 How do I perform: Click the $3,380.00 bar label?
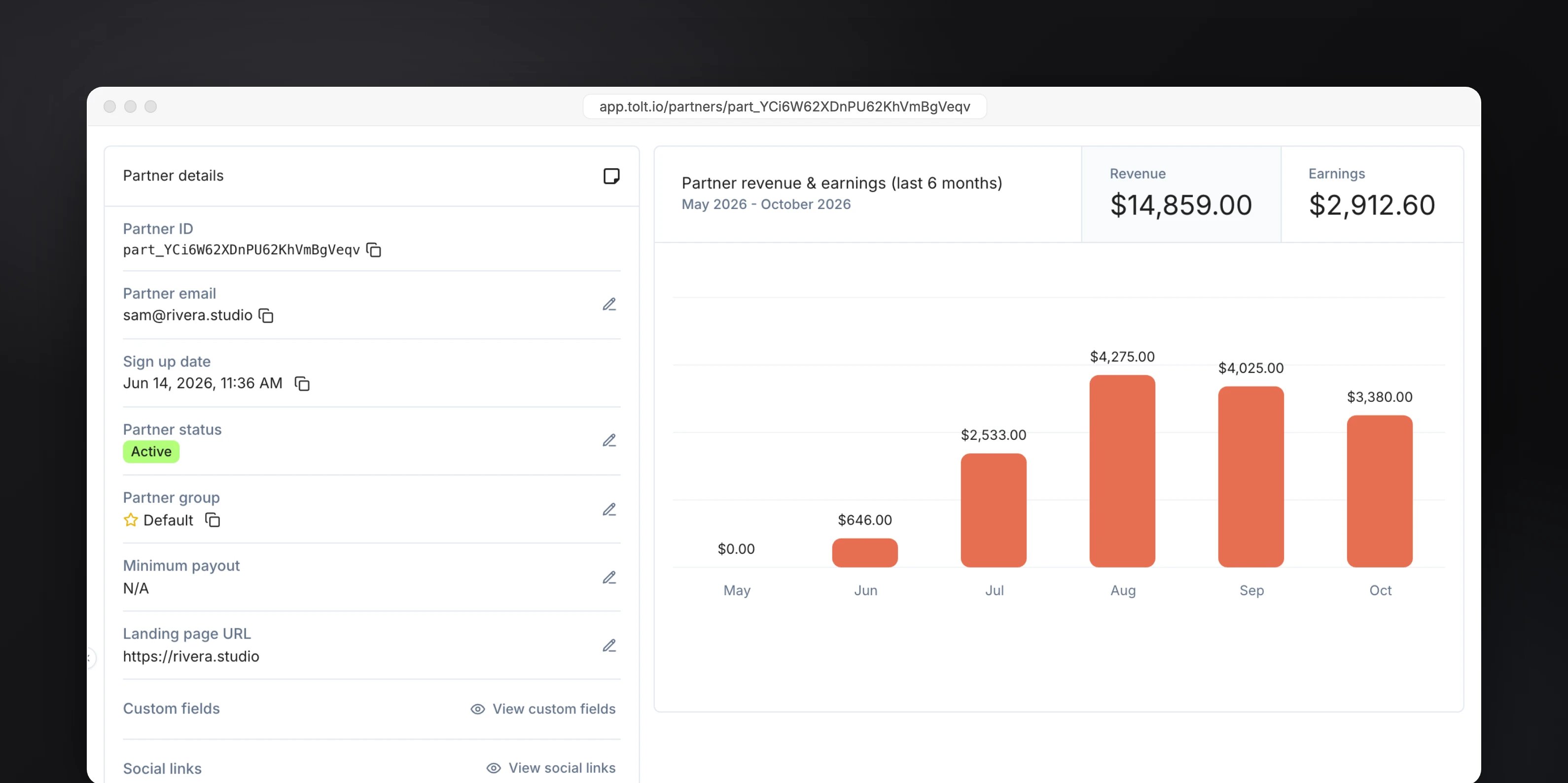tap(1379, 397)
